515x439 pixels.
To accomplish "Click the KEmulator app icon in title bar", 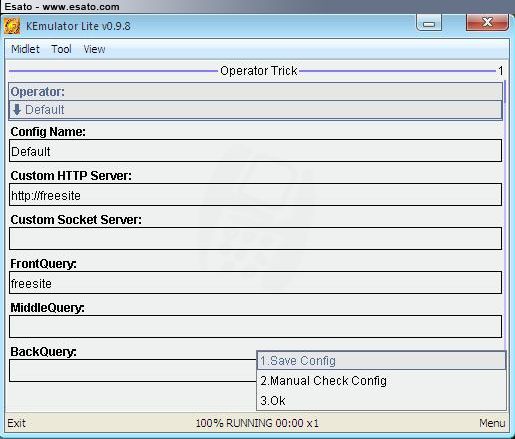I will [12, 26].
